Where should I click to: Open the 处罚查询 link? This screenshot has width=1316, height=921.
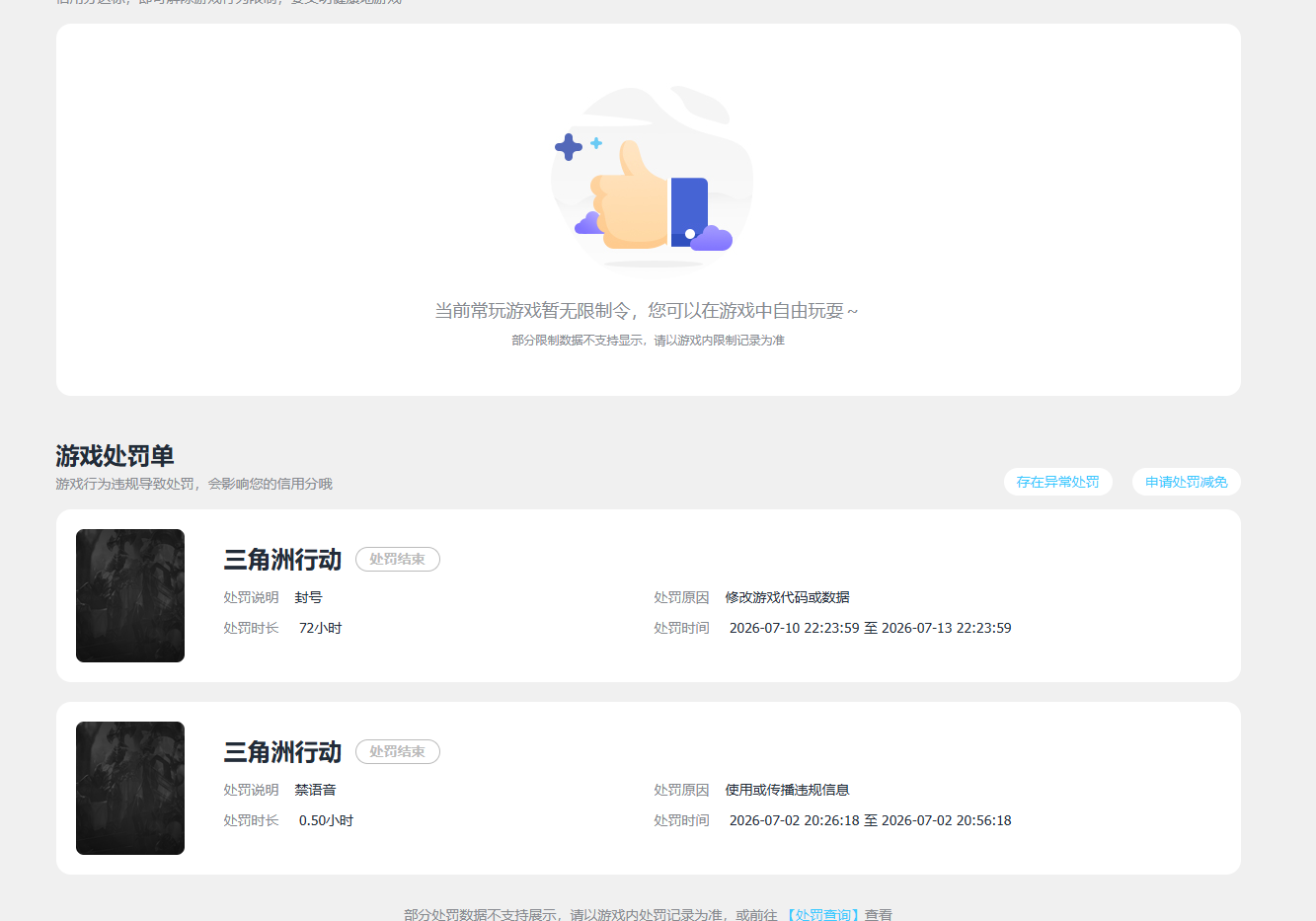(x=822, y=915)
